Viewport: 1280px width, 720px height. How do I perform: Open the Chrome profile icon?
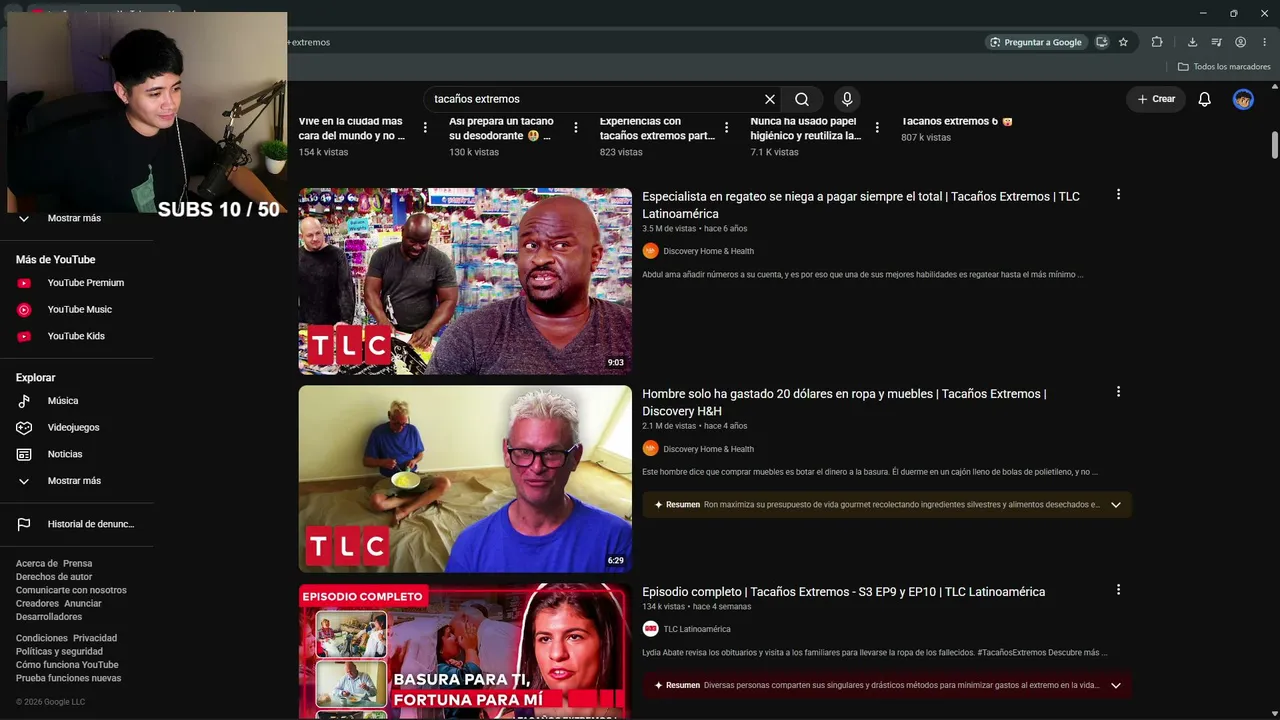point(1240,42)
